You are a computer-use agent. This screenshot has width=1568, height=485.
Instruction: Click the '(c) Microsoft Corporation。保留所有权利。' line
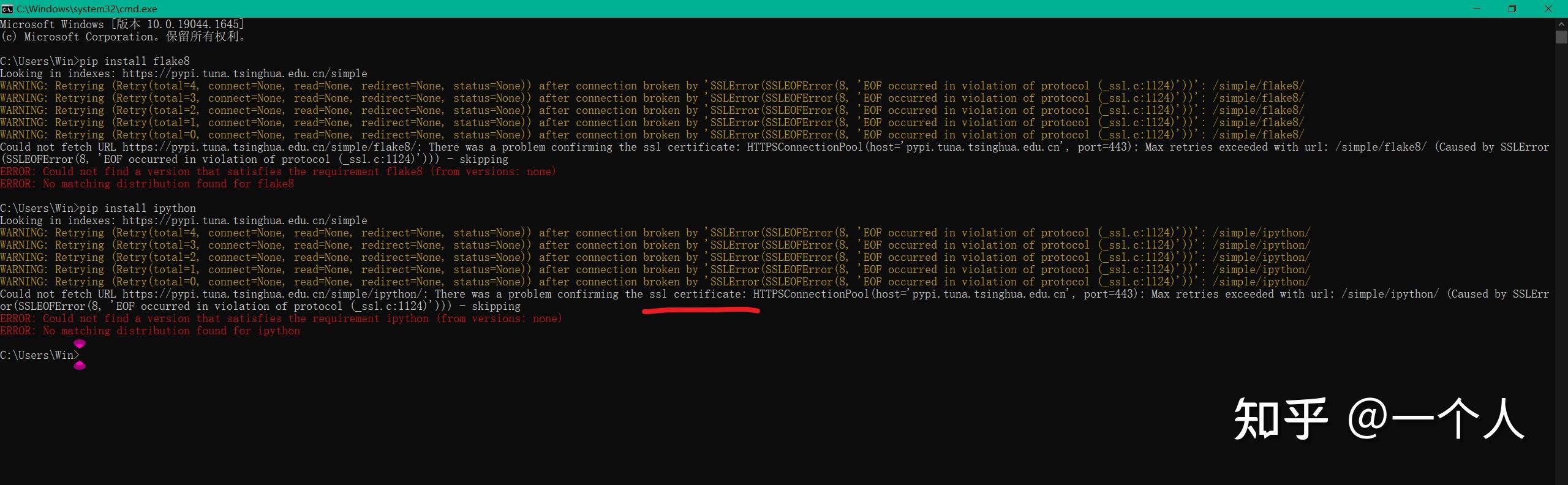coord(123,37)
